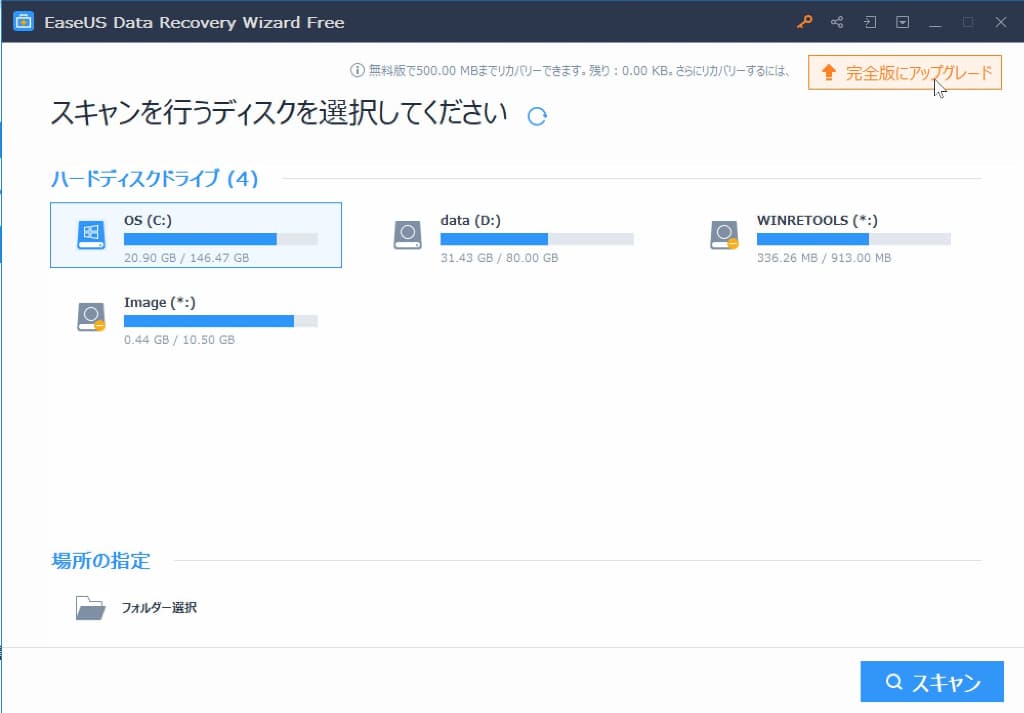
Task: Click the data (D:) usage bar
Action: 537,239
